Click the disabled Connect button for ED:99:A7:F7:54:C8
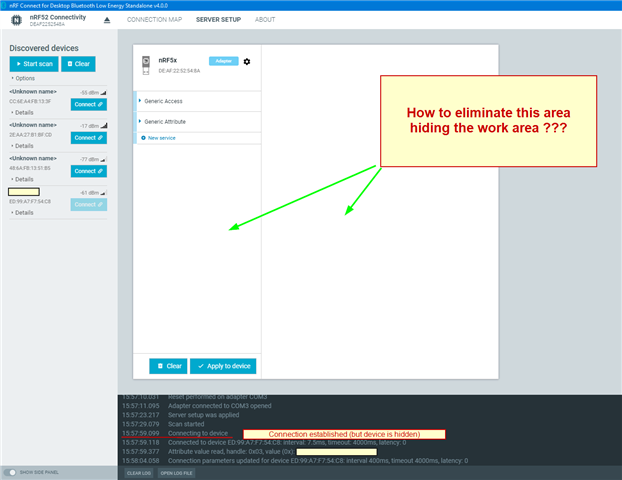622x480 pixels. [x=89, y=204]
